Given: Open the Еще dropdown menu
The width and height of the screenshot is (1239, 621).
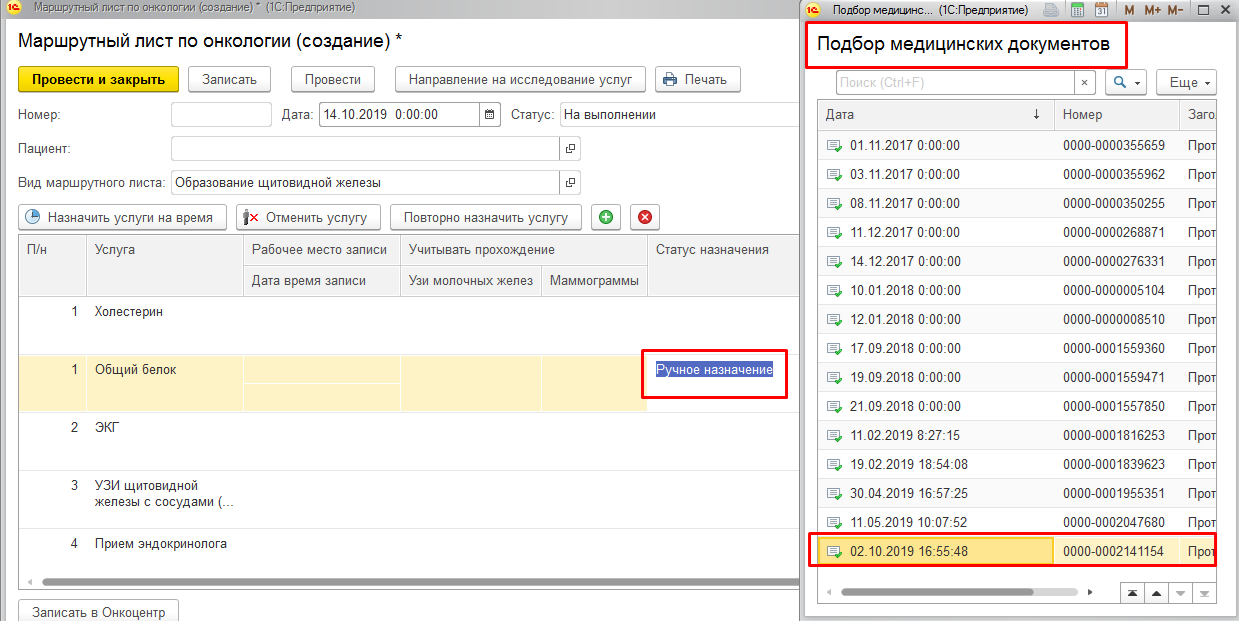Looking at the screenshot, I should point(1186,82).
